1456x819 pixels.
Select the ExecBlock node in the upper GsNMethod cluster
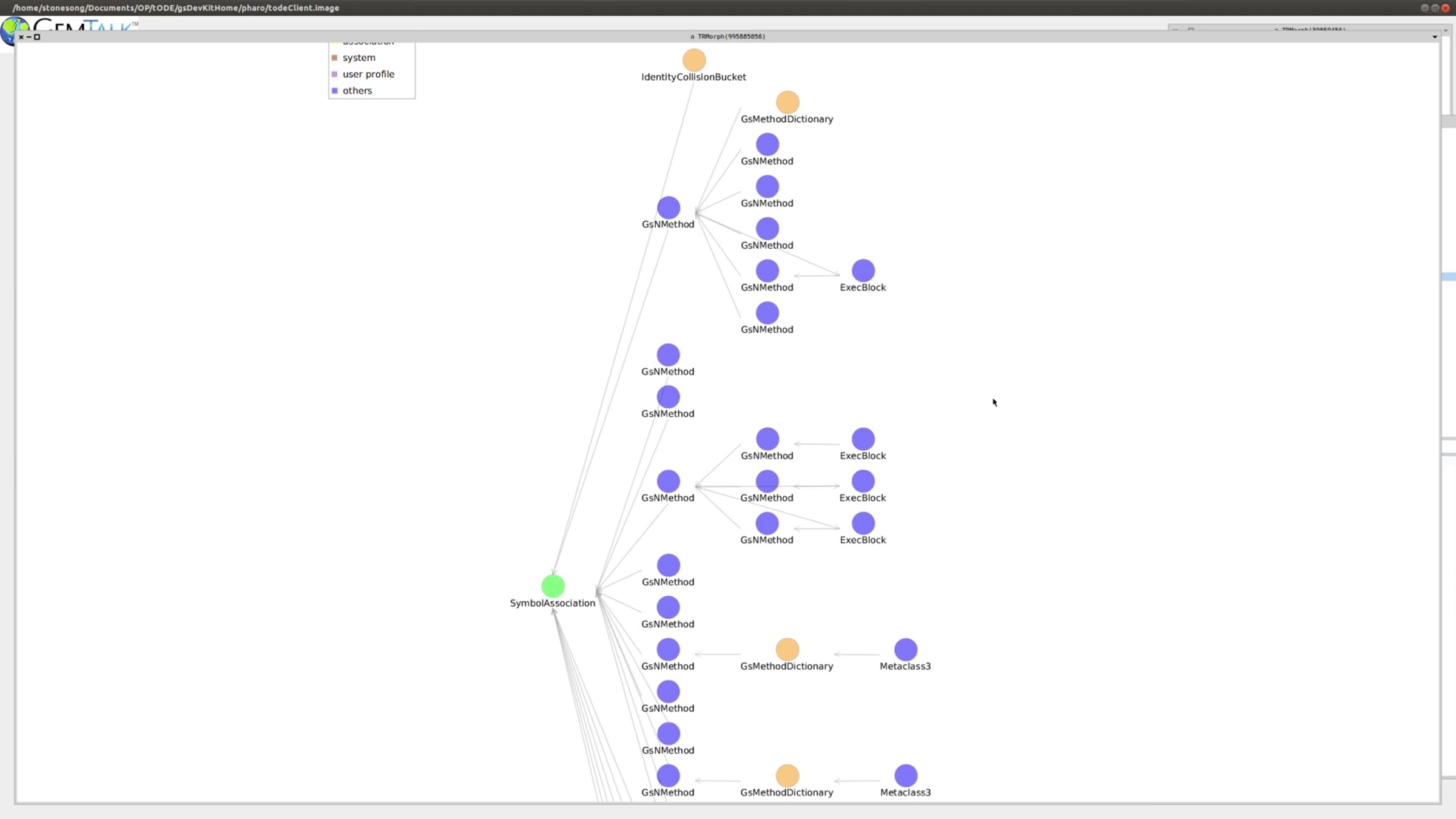863,271
